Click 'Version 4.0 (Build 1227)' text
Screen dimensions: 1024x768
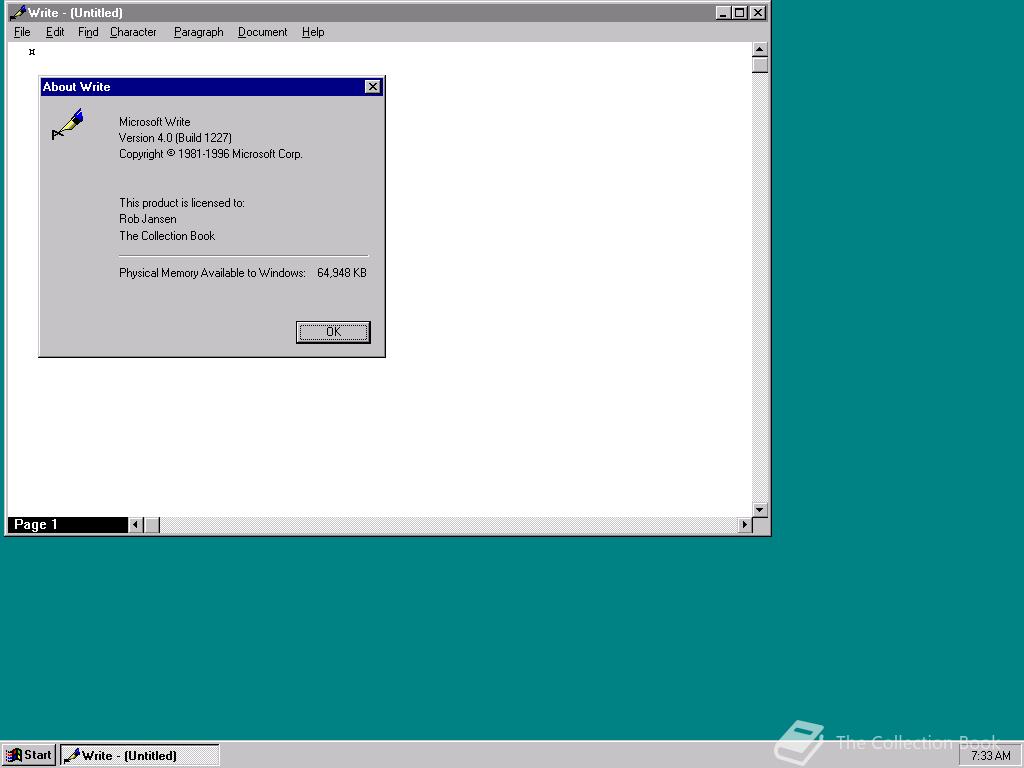[x=175, y=138]
